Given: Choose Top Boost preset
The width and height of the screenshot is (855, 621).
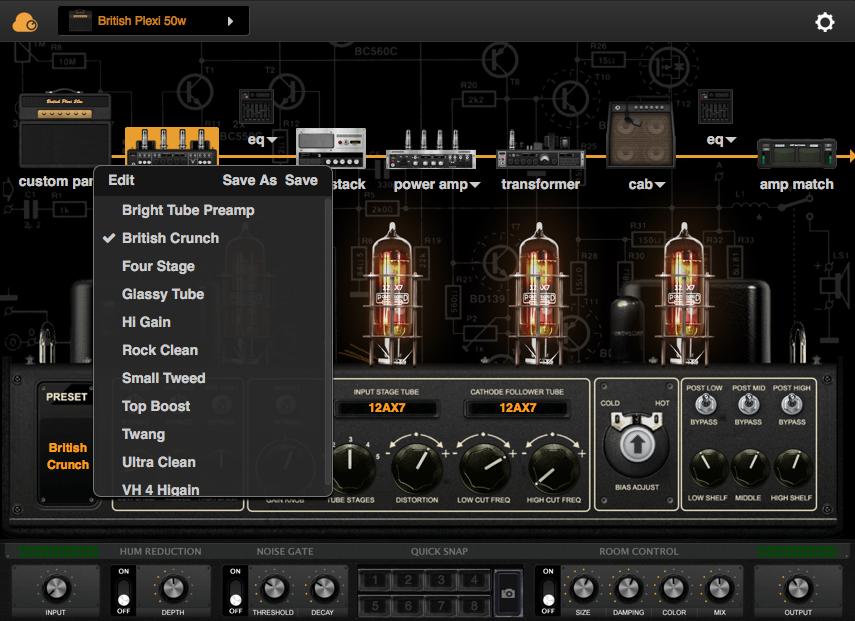Looking at the screenshot, I should [x=210, y=406].
